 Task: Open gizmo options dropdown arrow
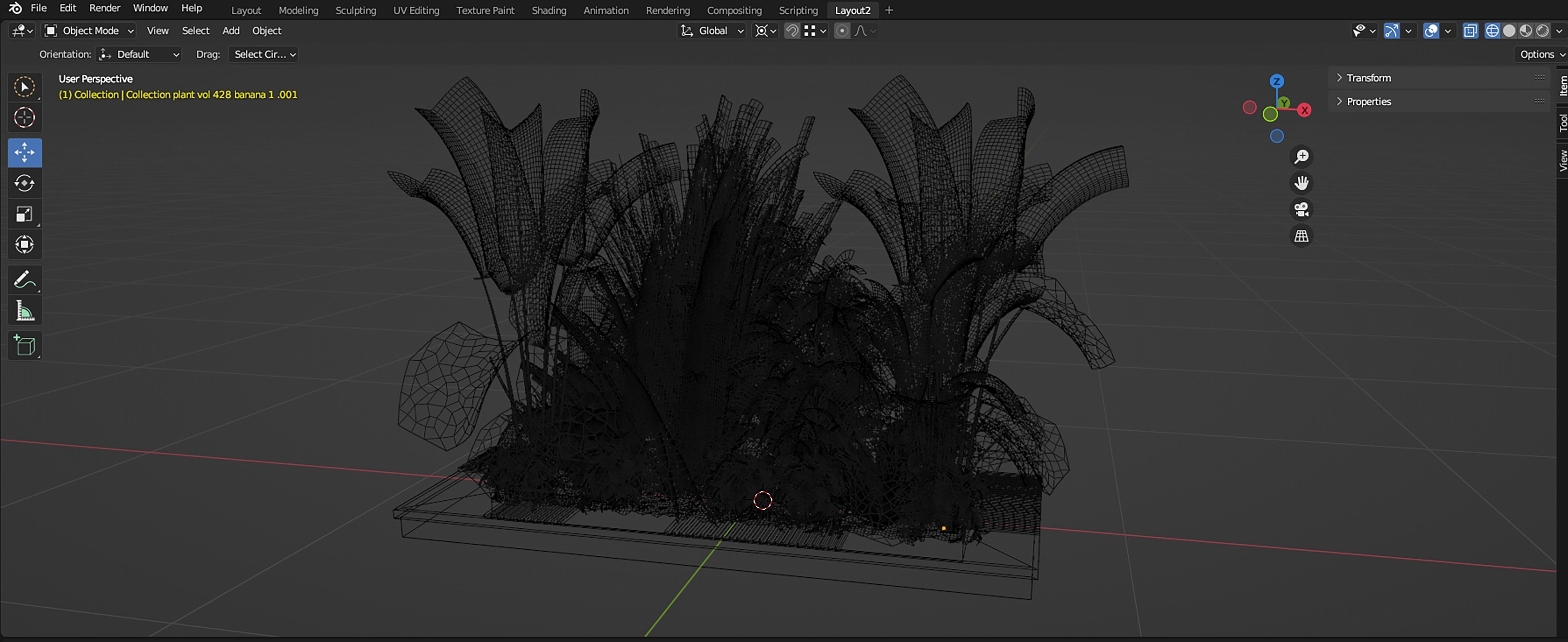tap(1408, 31)
